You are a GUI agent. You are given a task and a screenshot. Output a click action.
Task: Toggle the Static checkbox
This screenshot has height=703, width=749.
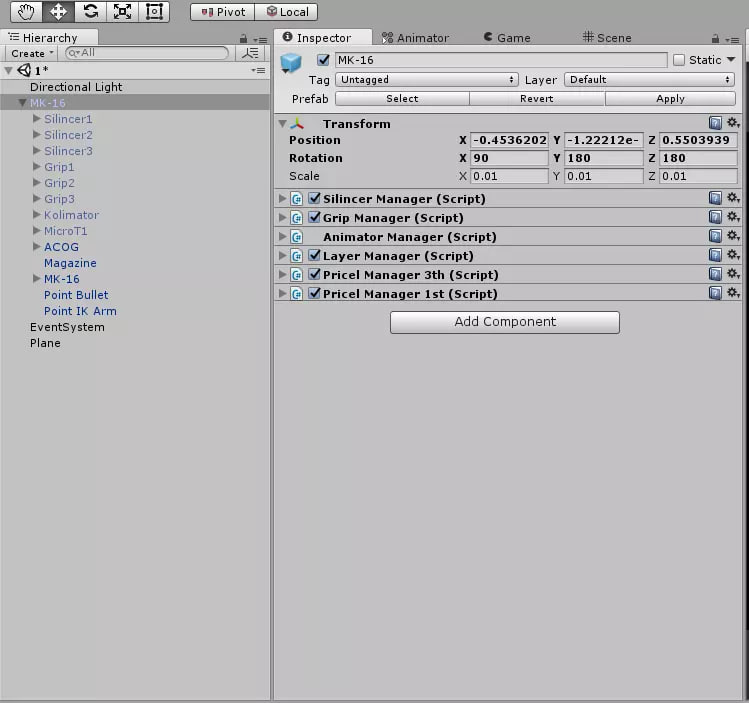click(x=679, y=60)
